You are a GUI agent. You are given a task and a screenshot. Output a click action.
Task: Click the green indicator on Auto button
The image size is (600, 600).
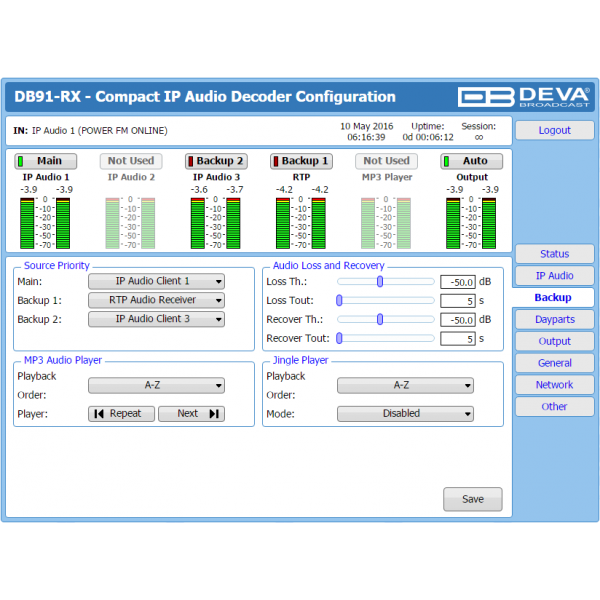click(x=446, y=161)
